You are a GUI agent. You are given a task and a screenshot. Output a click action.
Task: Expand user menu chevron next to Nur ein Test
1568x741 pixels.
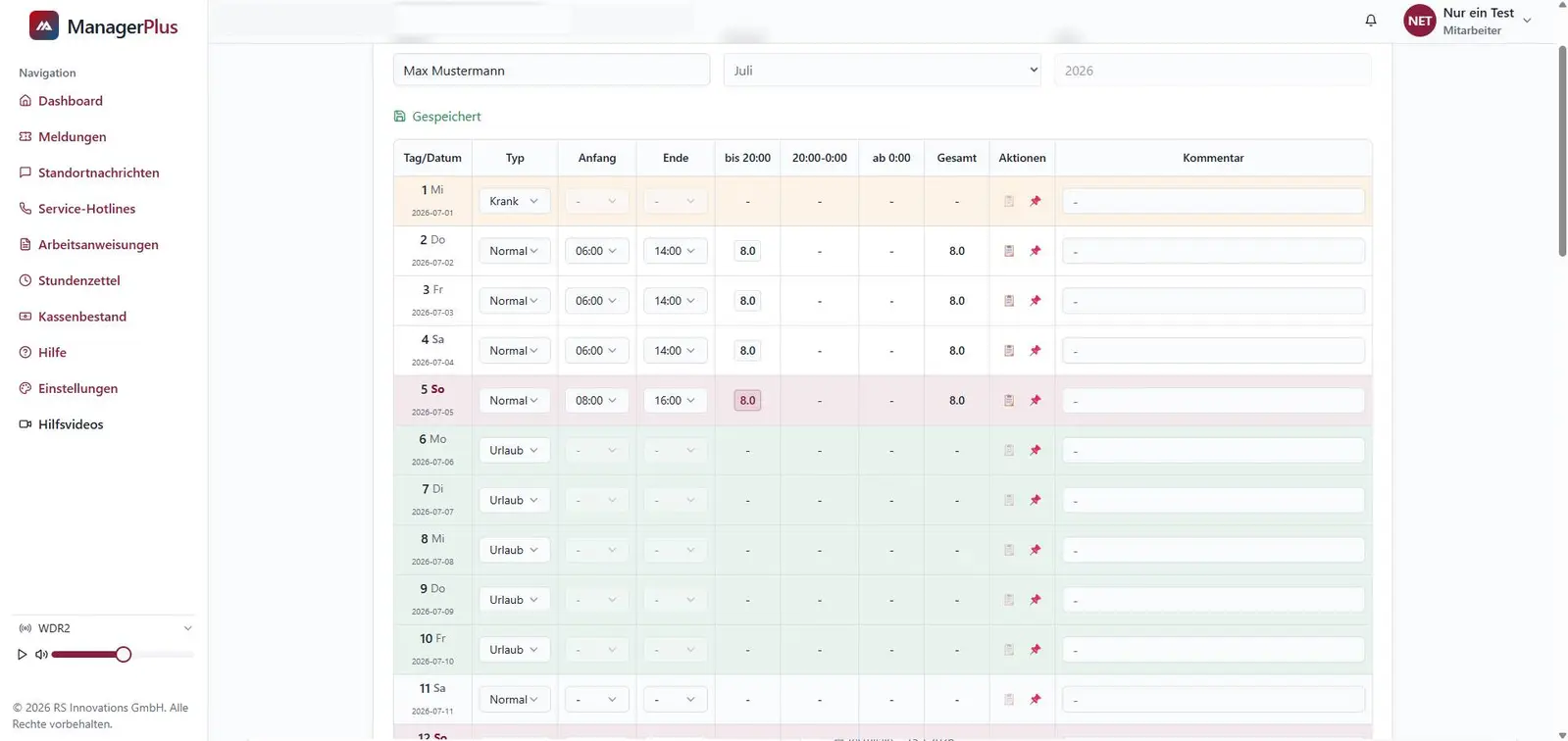tap(1527, 21)
